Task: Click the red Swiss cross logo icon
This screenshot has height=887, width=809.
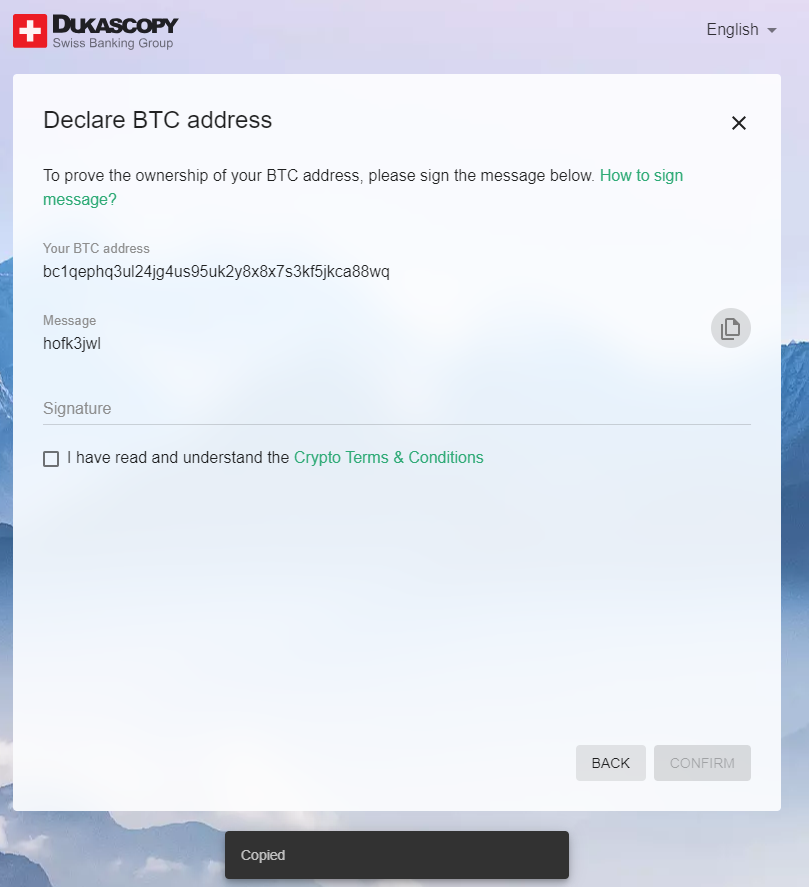Action: (x=30, y=31)
